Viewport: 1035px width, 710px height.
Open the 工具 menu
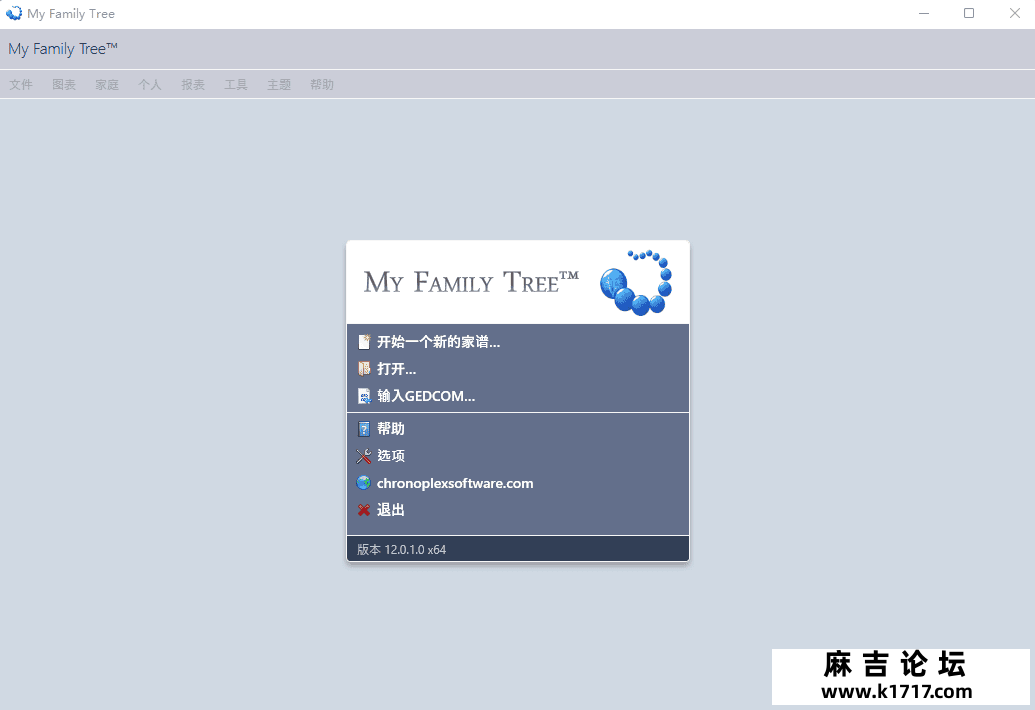236,84
